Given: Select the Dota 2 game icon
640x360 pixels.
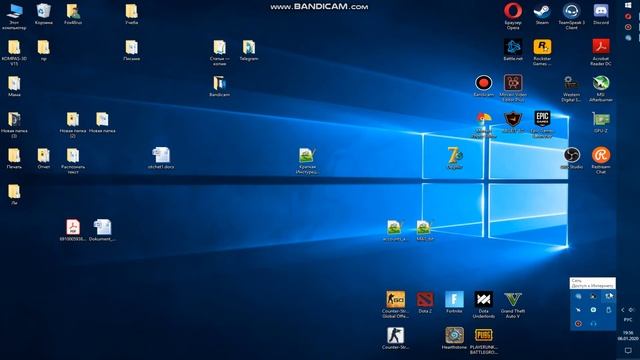Looking at the screenshot, I should [x=425, y=302].
